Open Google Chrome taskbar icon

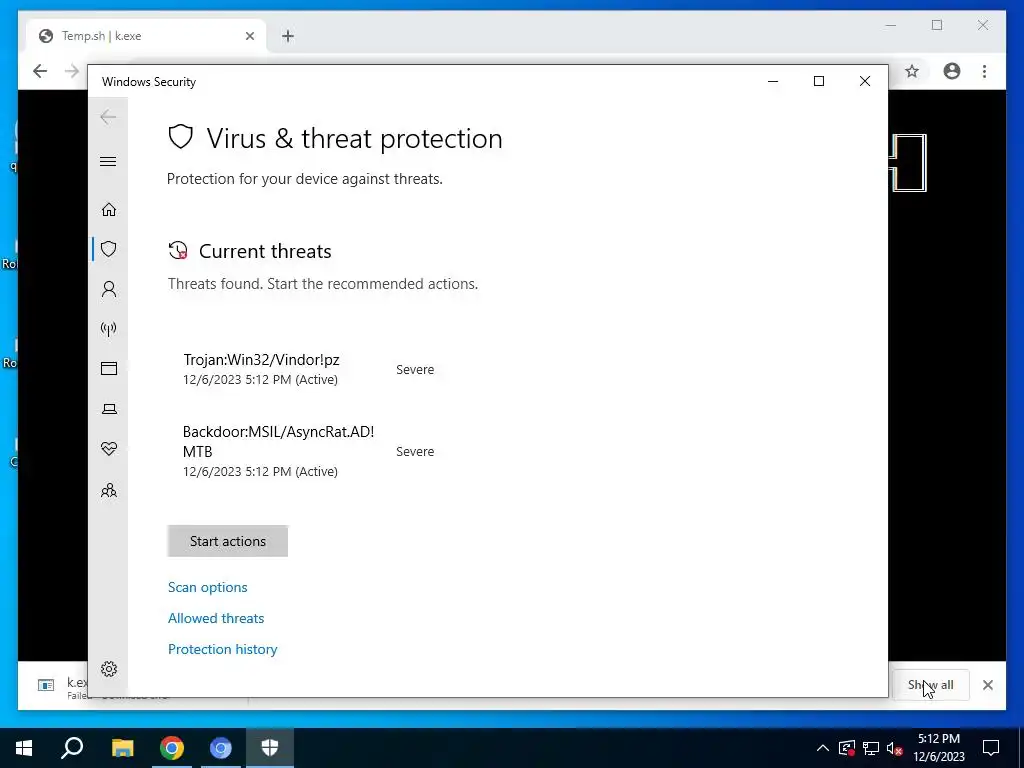tap(172, 747)
